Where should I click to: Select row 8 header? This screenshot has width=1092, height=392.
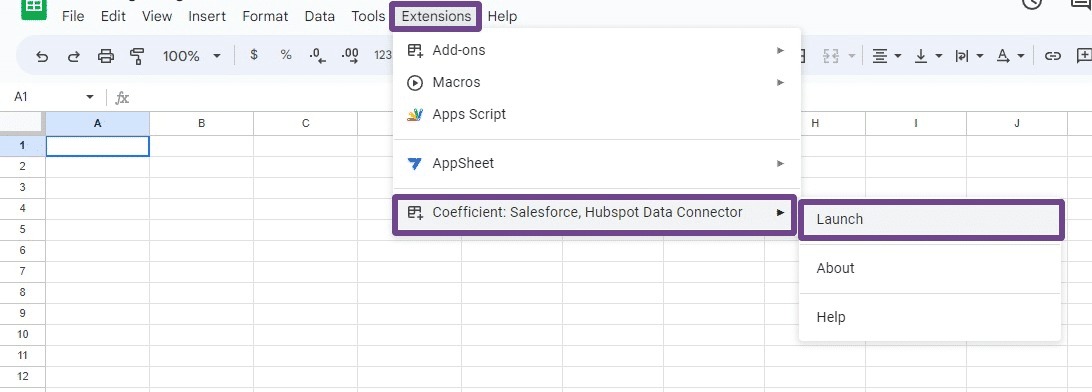(x=23, y=292)
